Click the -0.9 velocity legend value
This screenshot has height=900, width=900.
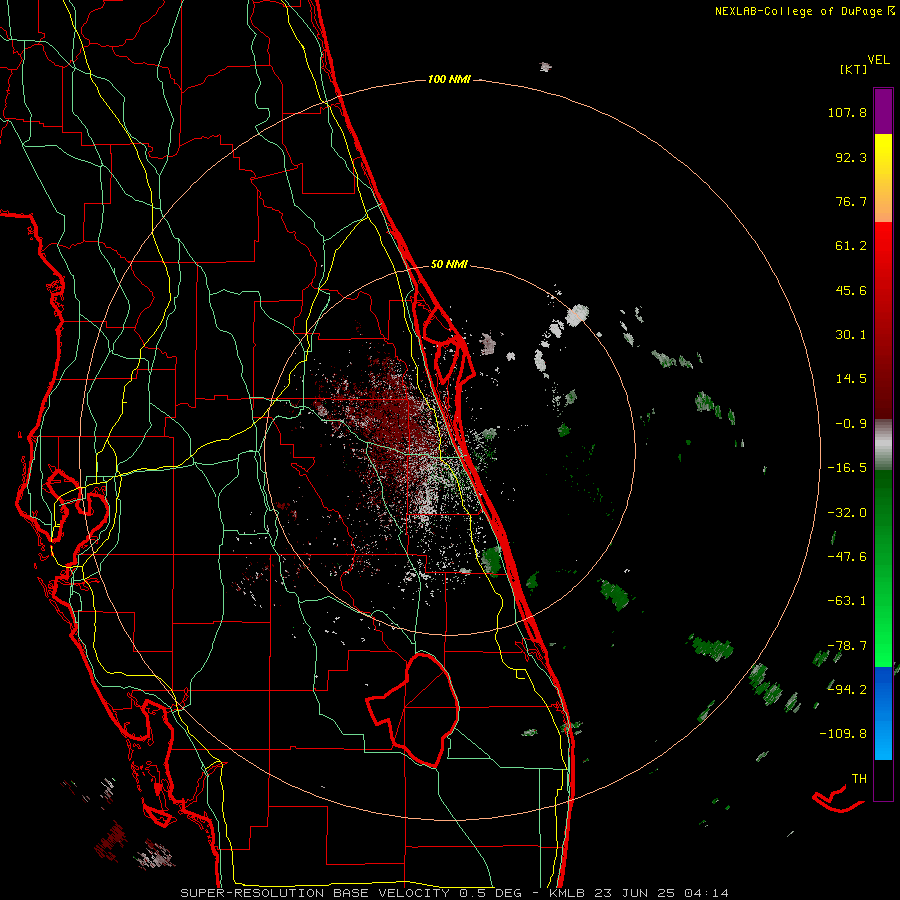(851, 424)
